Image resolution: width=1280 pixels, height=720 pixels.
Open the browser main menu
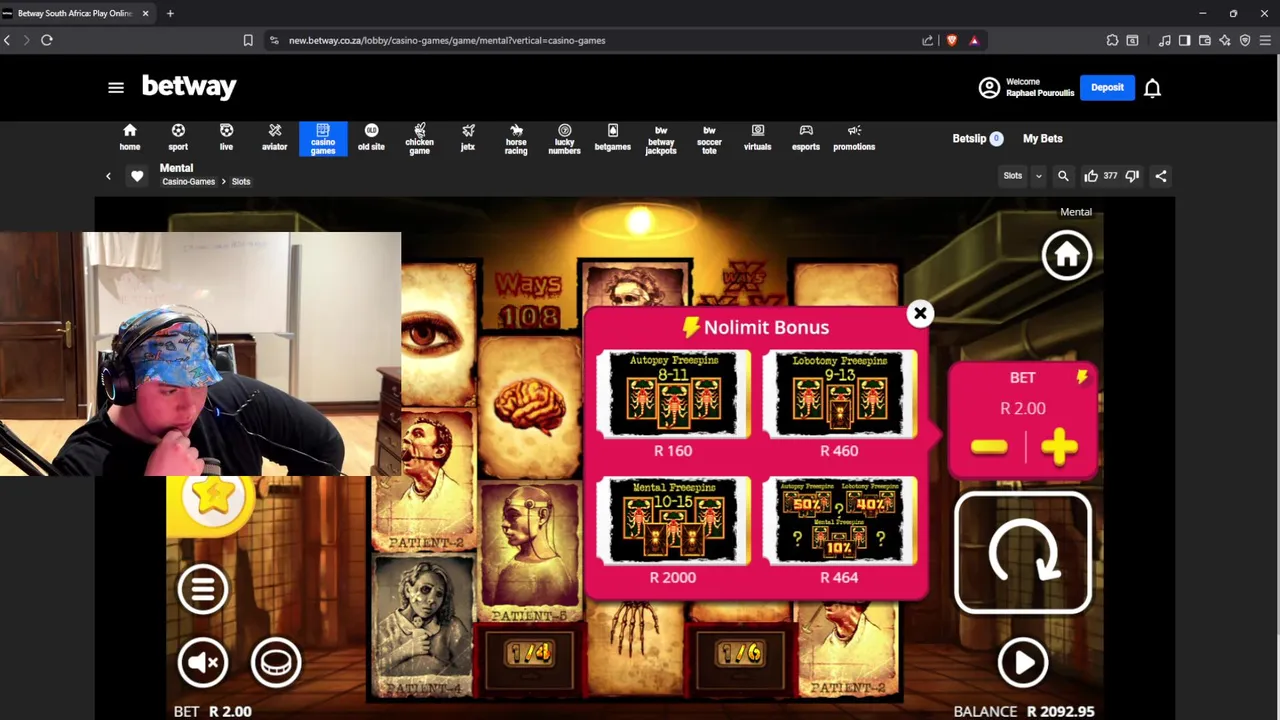1265,40
